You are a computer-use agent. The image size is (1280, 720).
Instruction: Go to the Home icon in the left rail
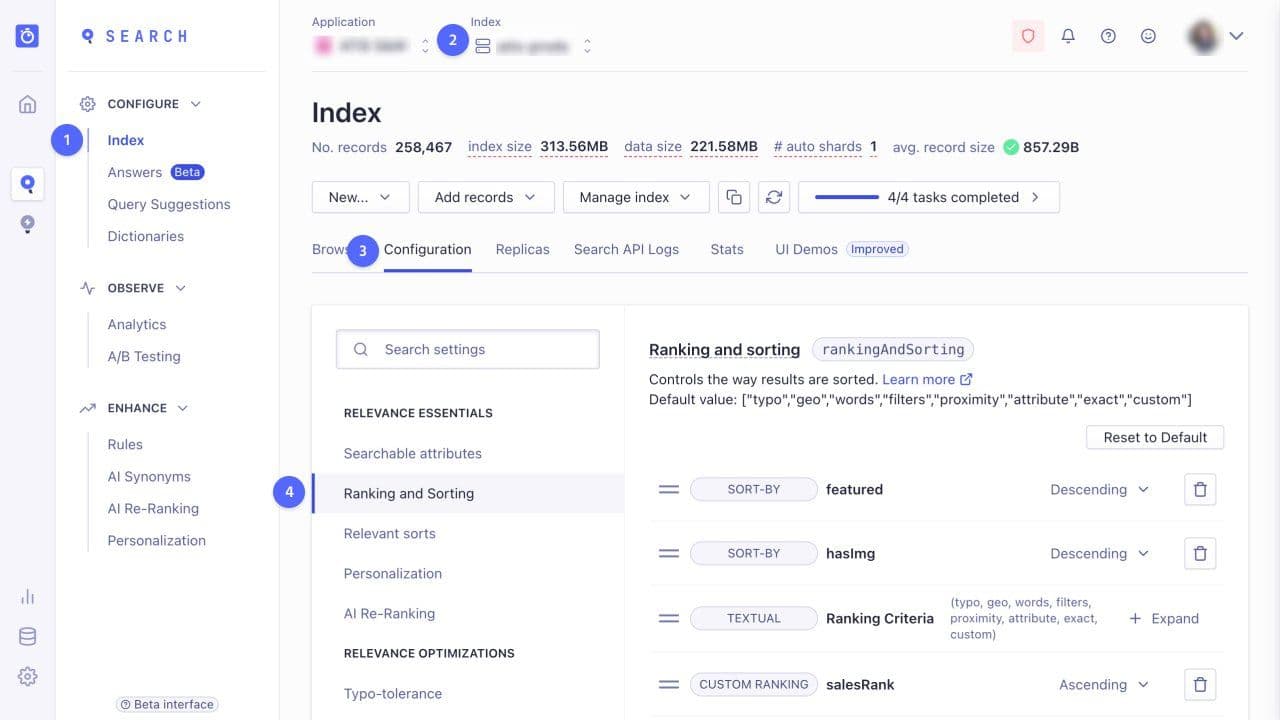[x=28, y=104]
